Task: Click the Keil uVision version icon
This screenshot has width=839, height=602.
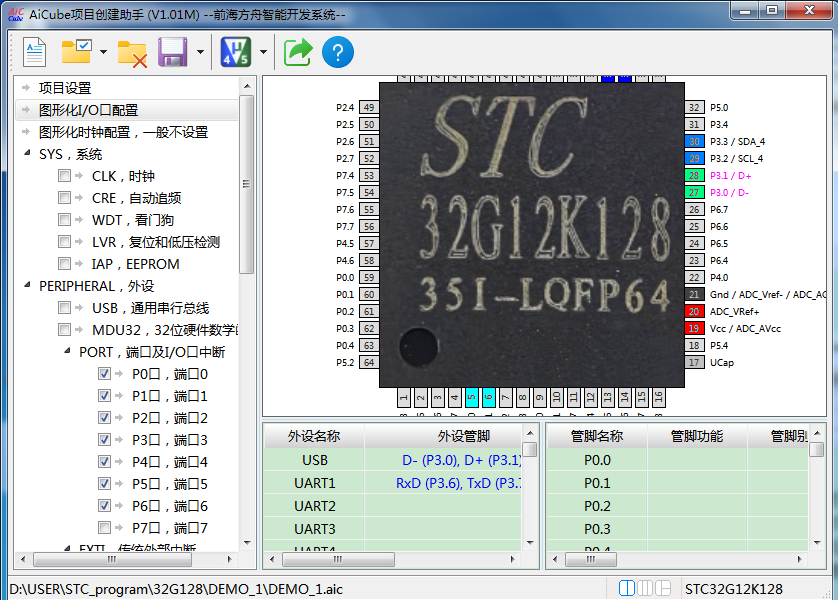Action: point(235,52)
